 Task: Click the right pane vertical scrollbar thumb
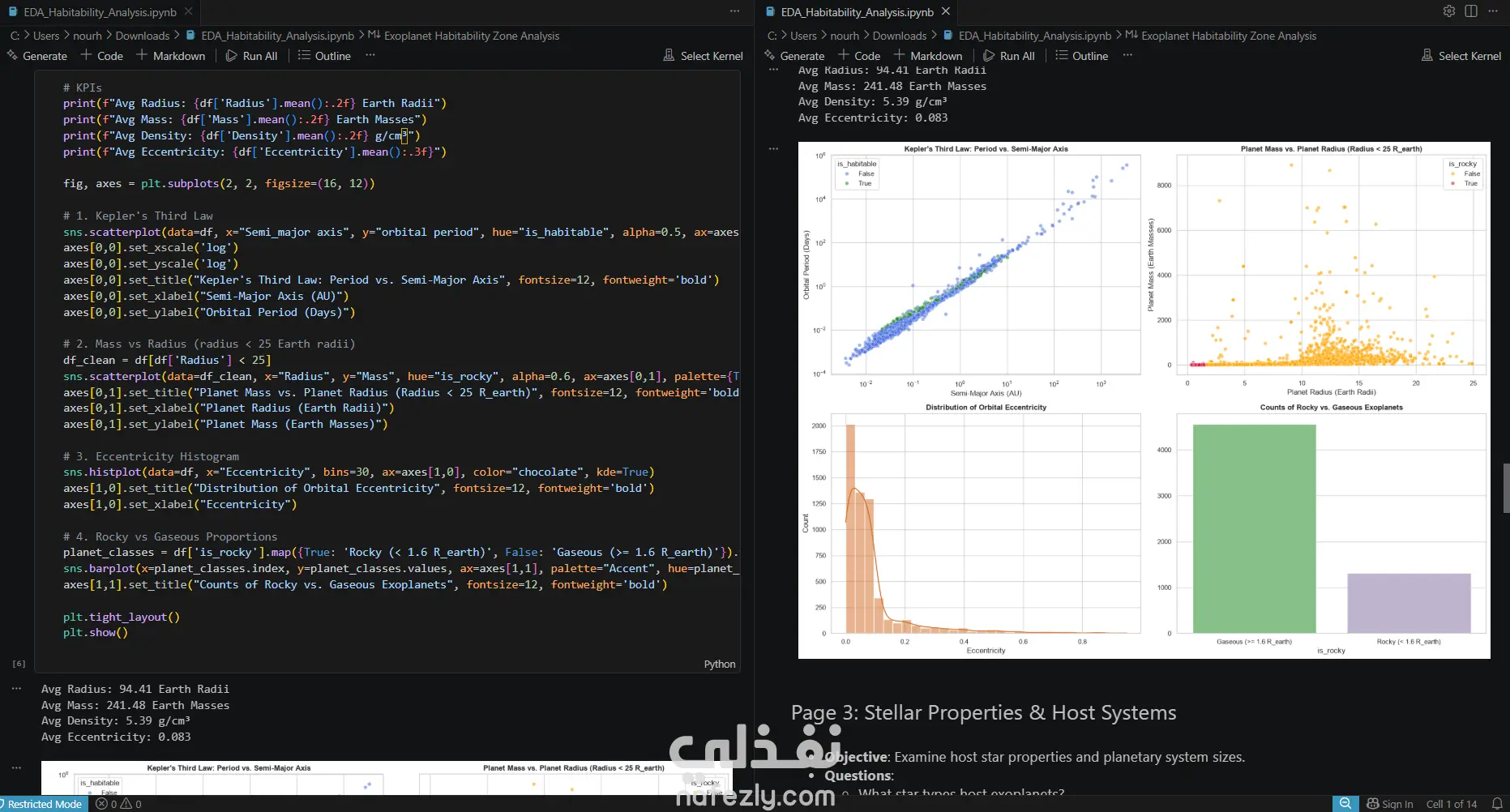pos(1506,488)
